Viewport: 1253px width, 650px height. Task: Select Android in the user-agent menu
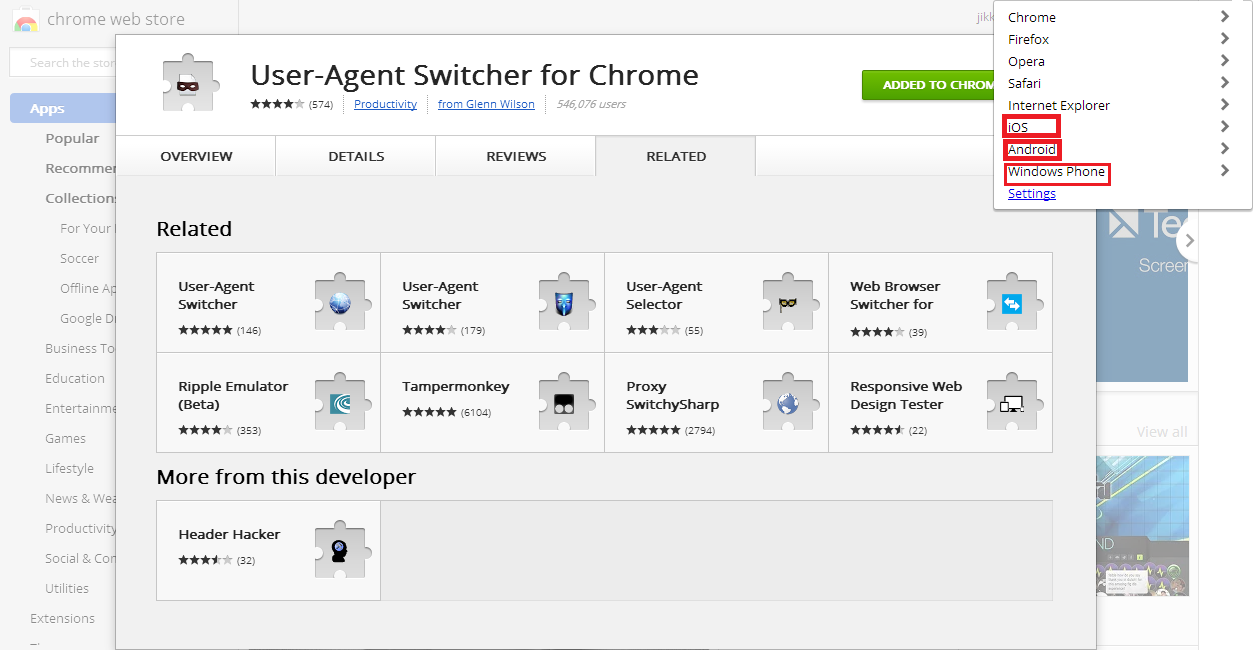coord(1032,149)
